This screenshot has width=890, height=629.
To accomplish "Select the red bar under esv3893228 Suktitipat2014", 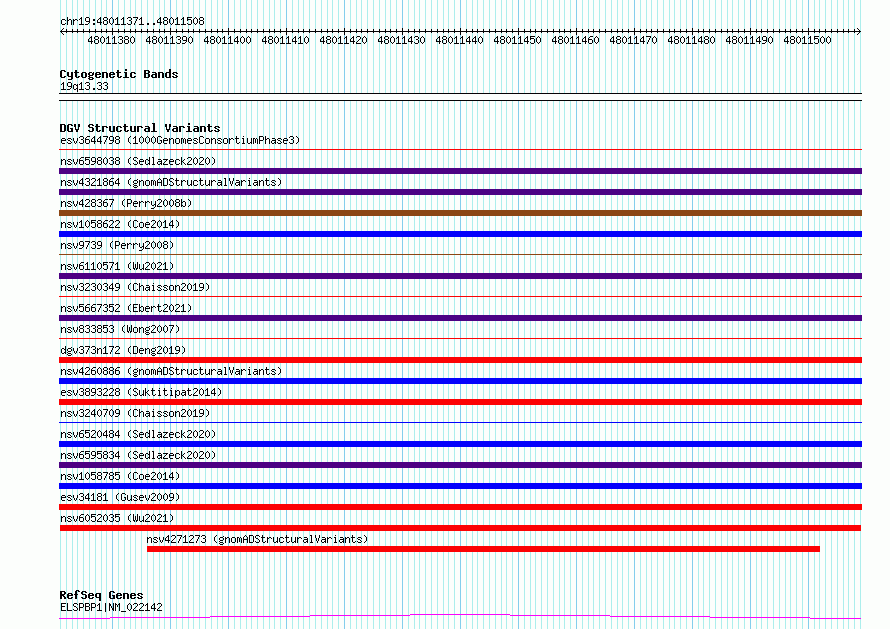I will click(x=460, y=402).
